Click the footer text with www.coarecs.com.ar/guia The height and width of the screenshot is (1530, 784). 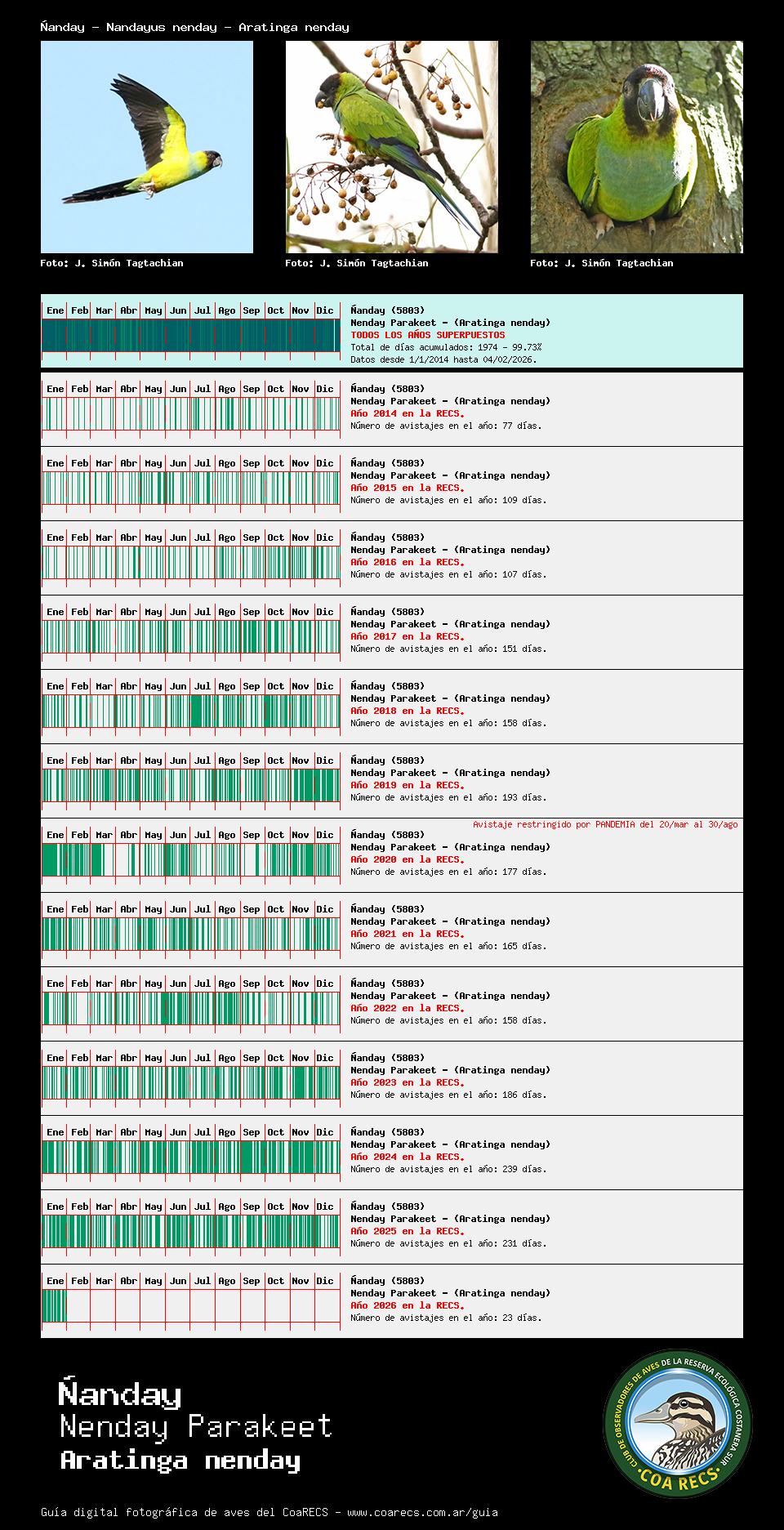pyautogui.click(x=269, y=1512)
